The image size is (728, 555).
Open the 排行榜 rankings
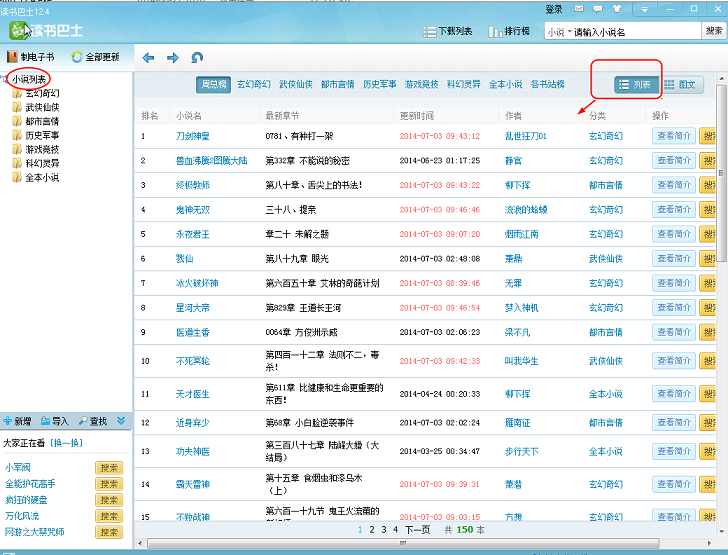(x=509, y=31)
